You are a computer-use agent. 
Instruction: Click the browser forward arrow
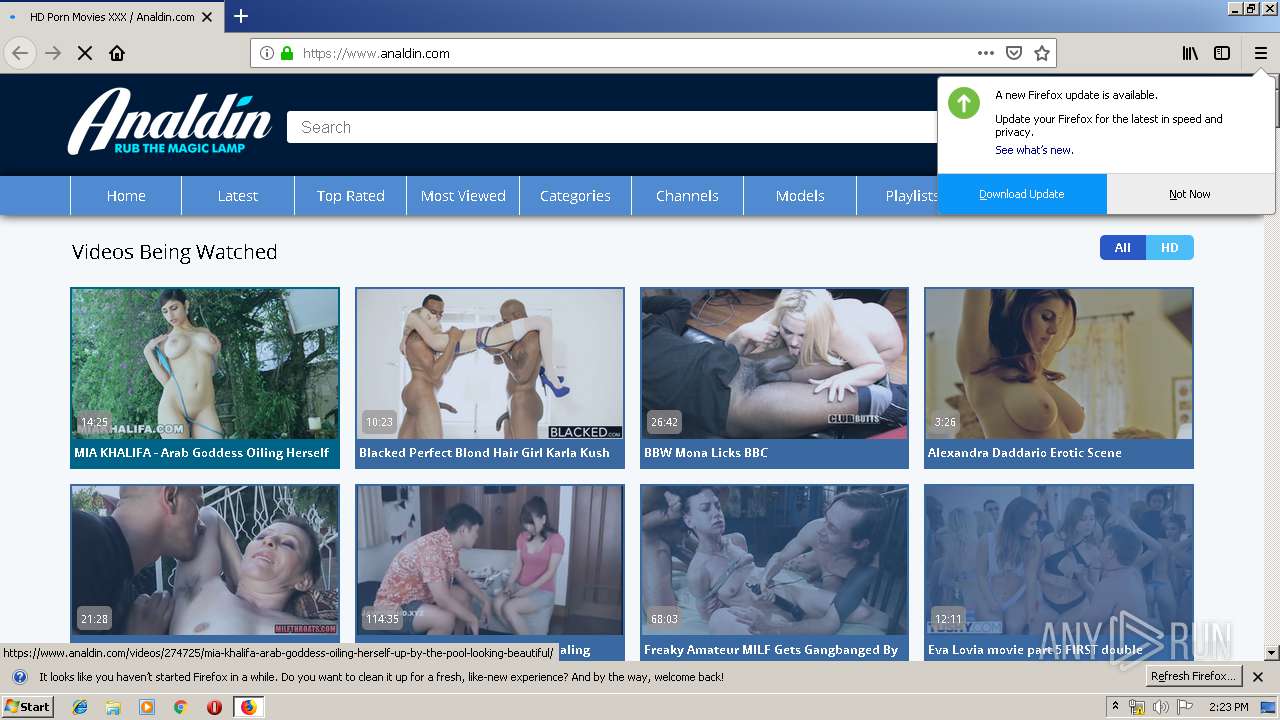point(53,53)
